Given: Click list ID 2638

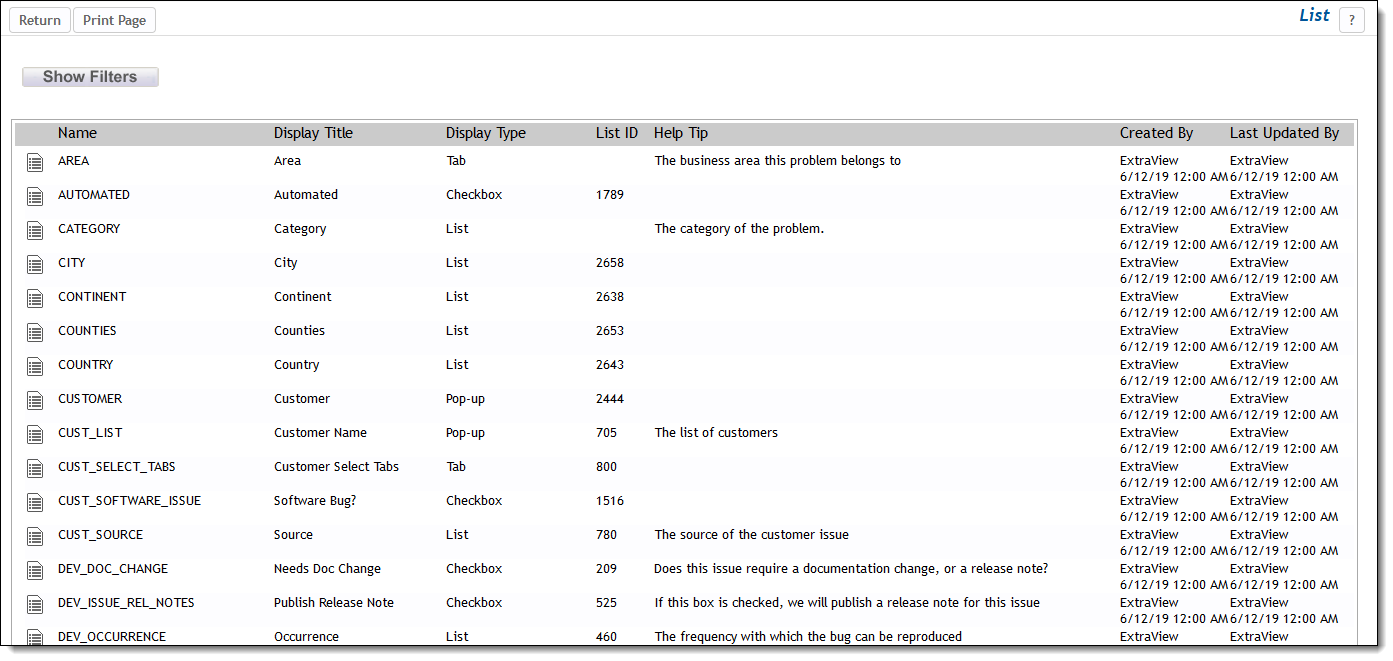Looking at the screenshot, I should [610, 296].
